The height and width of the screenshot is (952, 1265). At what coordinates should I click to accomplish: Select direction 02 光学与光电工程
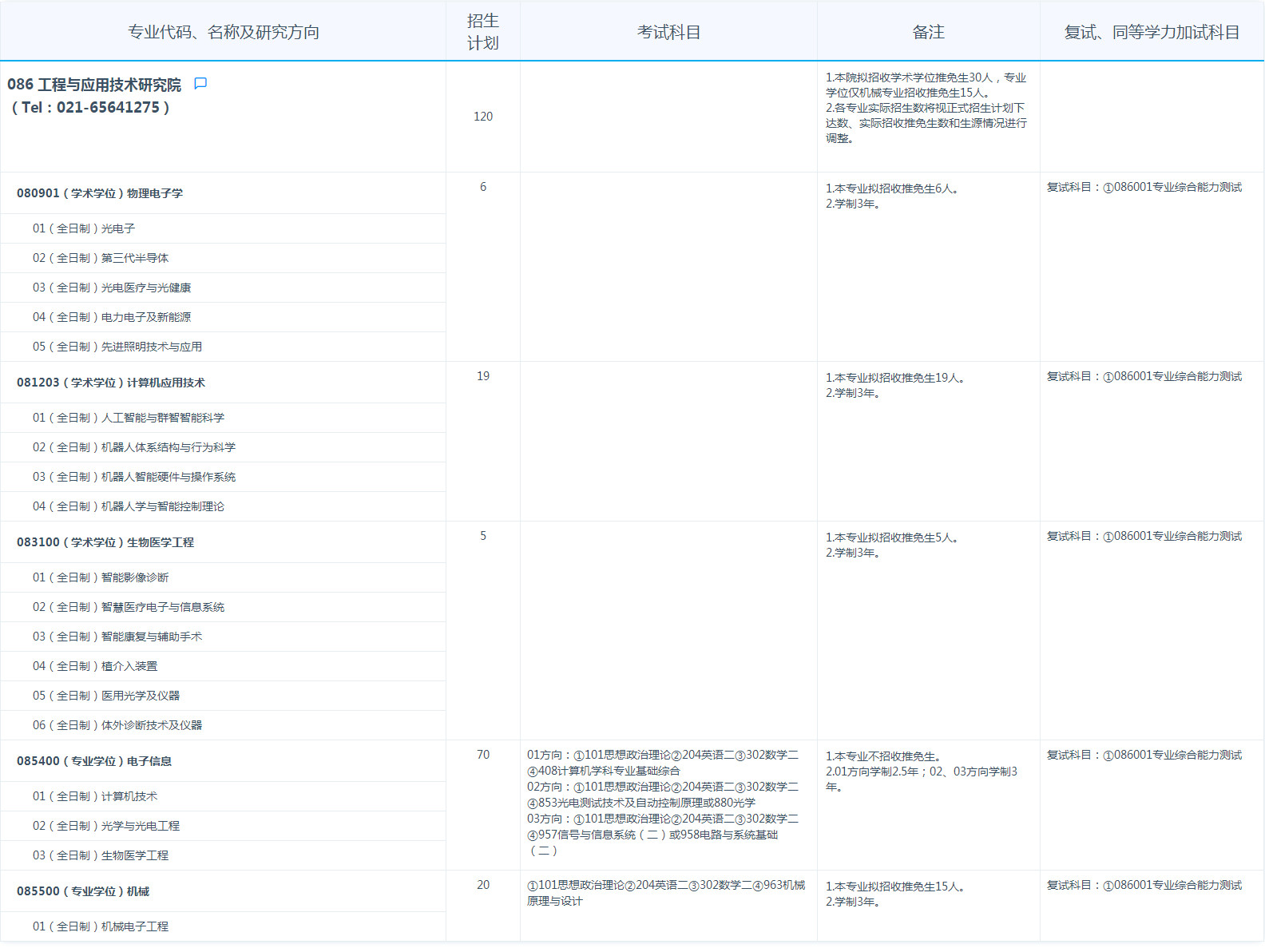click(x=106, y=826)
